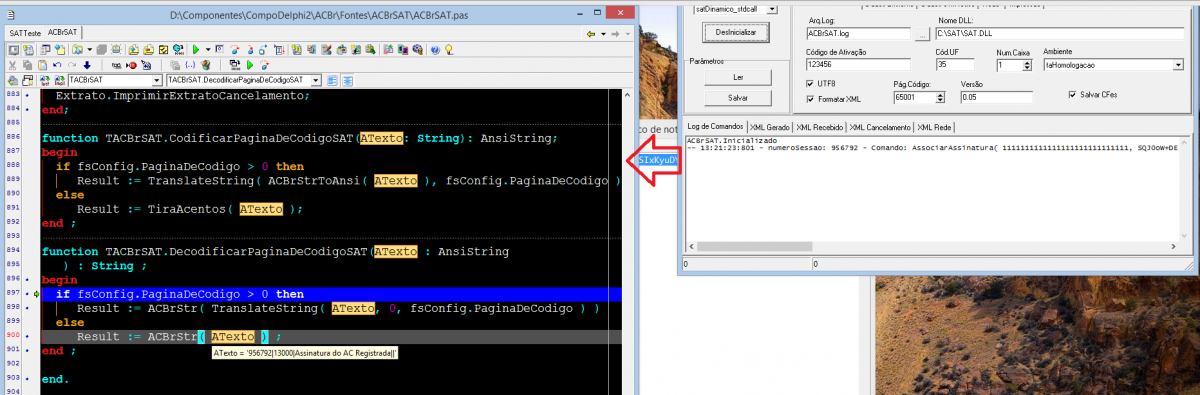This screenshot has height=395, width=1200.
Task: Click the blue list icon right of method combo
Action: coord(331,80)
